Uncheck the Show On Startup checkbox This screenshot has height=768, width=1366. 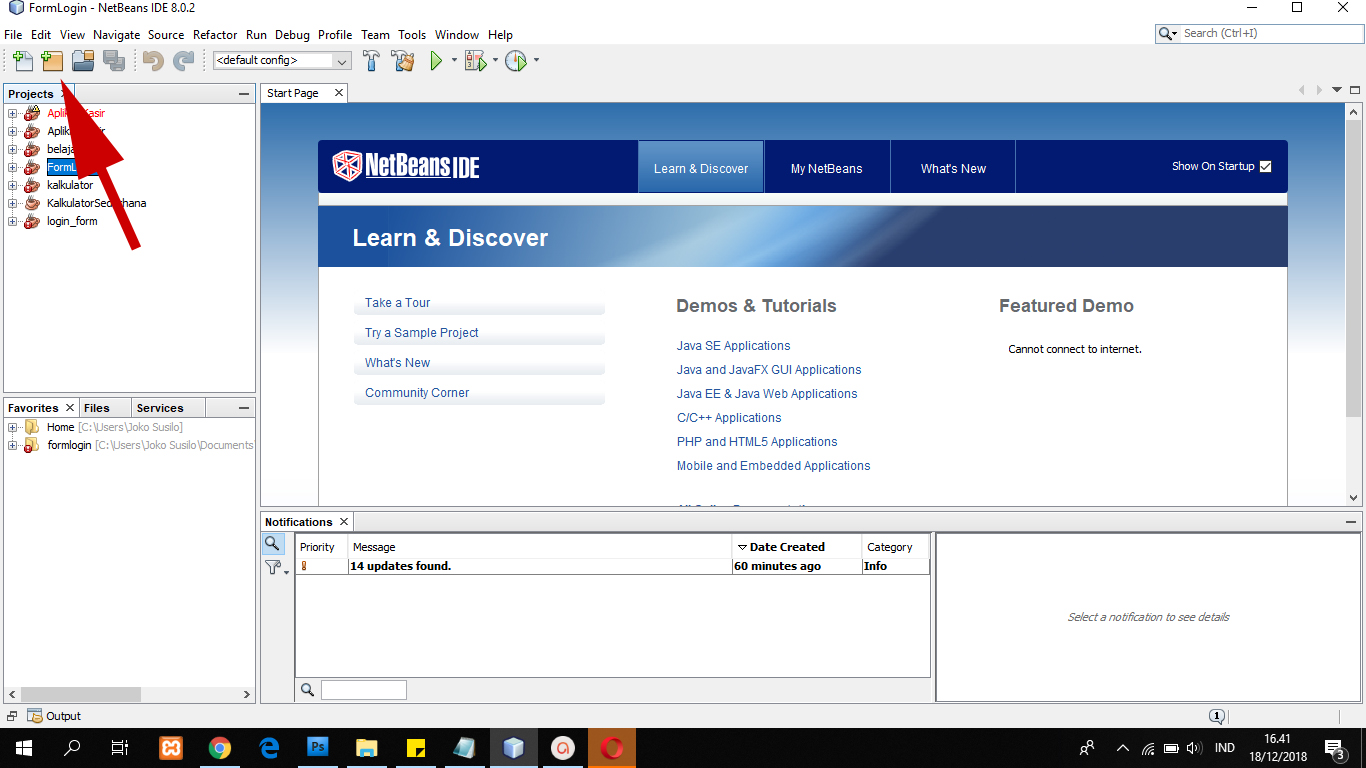point(1266,167)
